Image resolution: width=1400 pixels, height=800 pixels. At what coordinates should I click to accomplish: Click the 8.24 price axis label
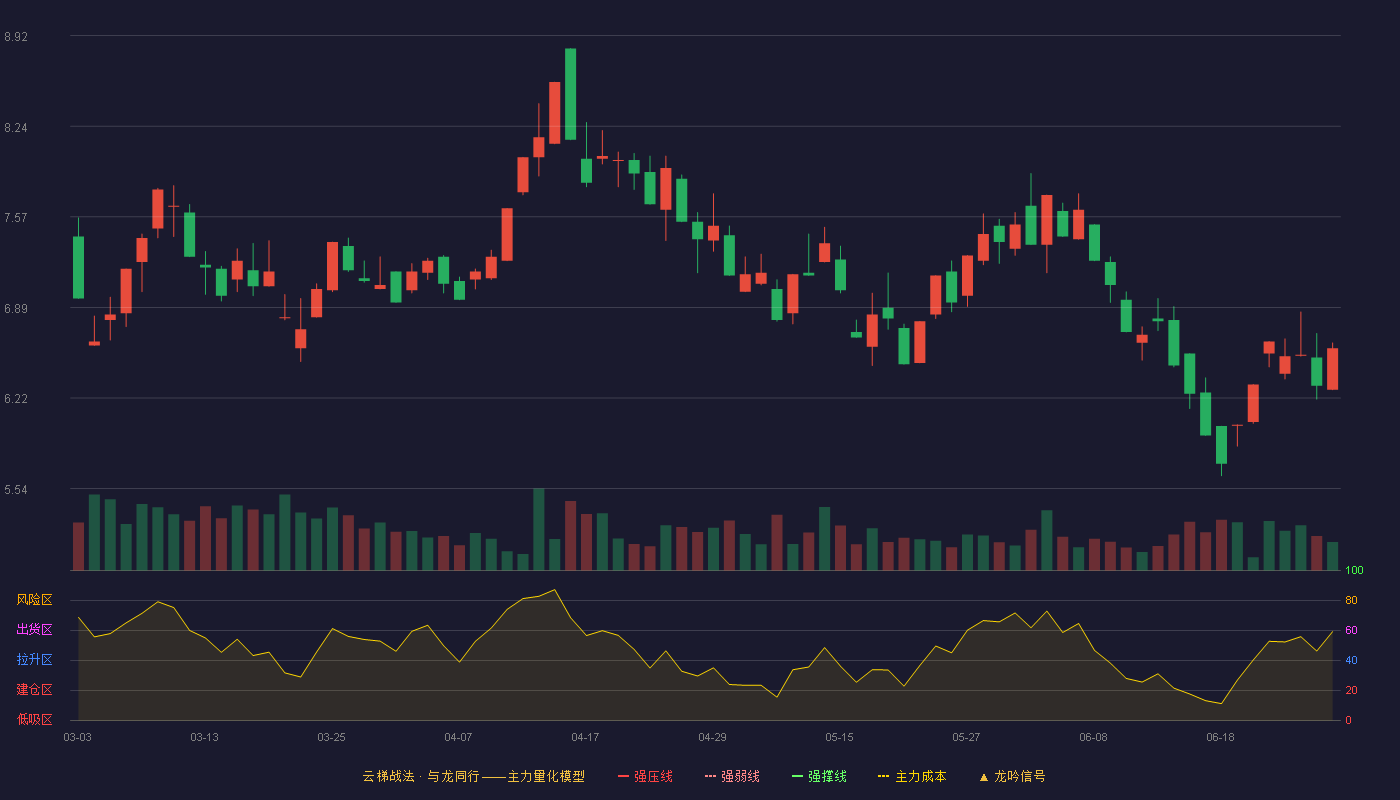[x=16, y=128]
